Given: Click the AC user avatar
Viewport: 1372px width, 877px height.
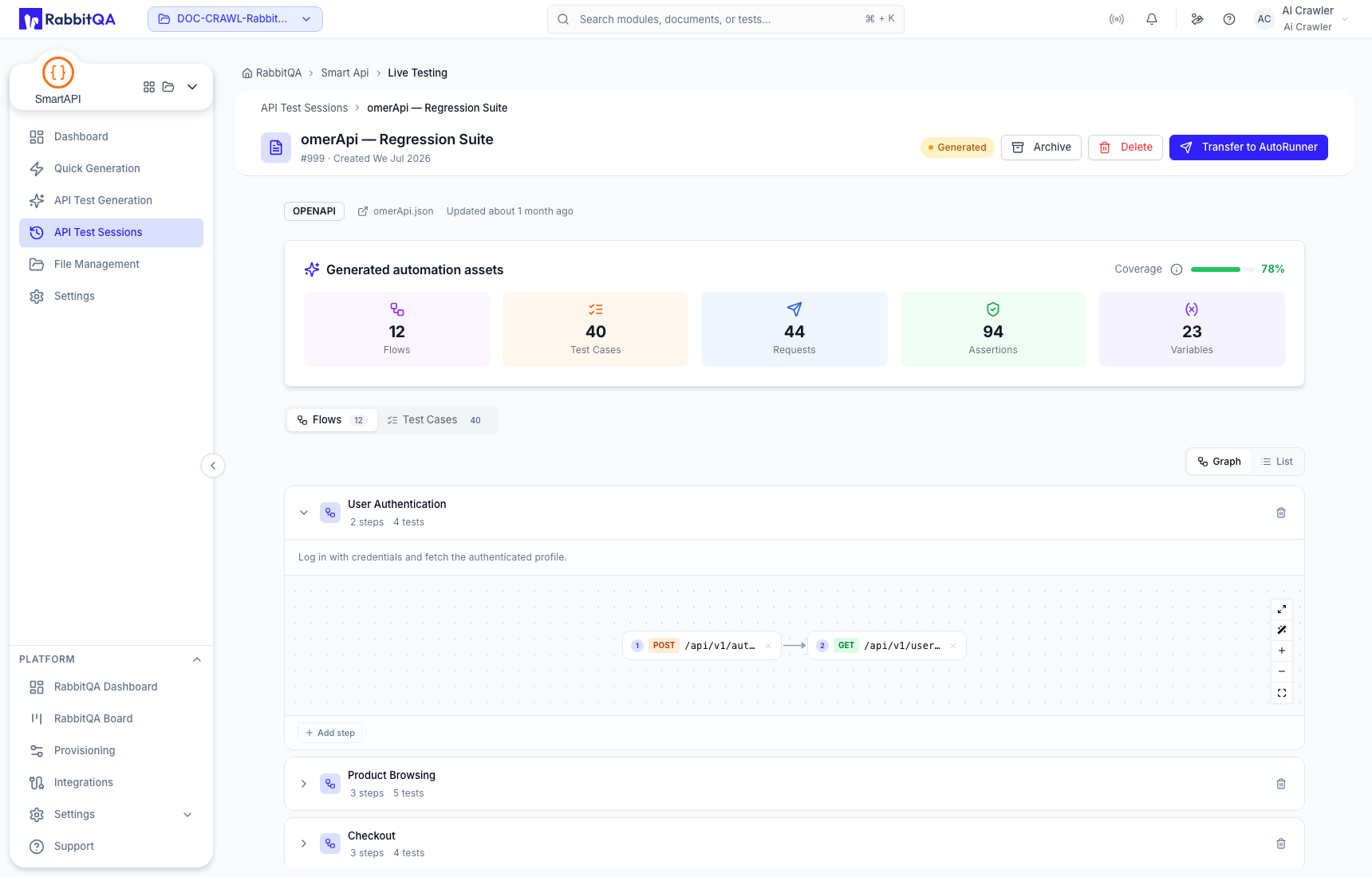Looking at the screenshot, I should pos(1264,19).
